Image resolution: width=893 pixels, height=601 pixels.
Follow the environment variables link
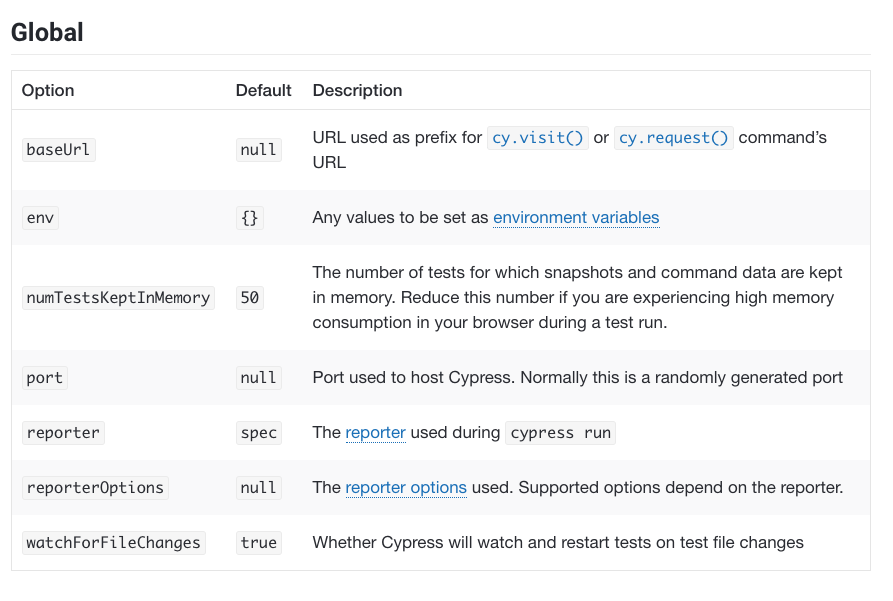[x=576, y=217]
